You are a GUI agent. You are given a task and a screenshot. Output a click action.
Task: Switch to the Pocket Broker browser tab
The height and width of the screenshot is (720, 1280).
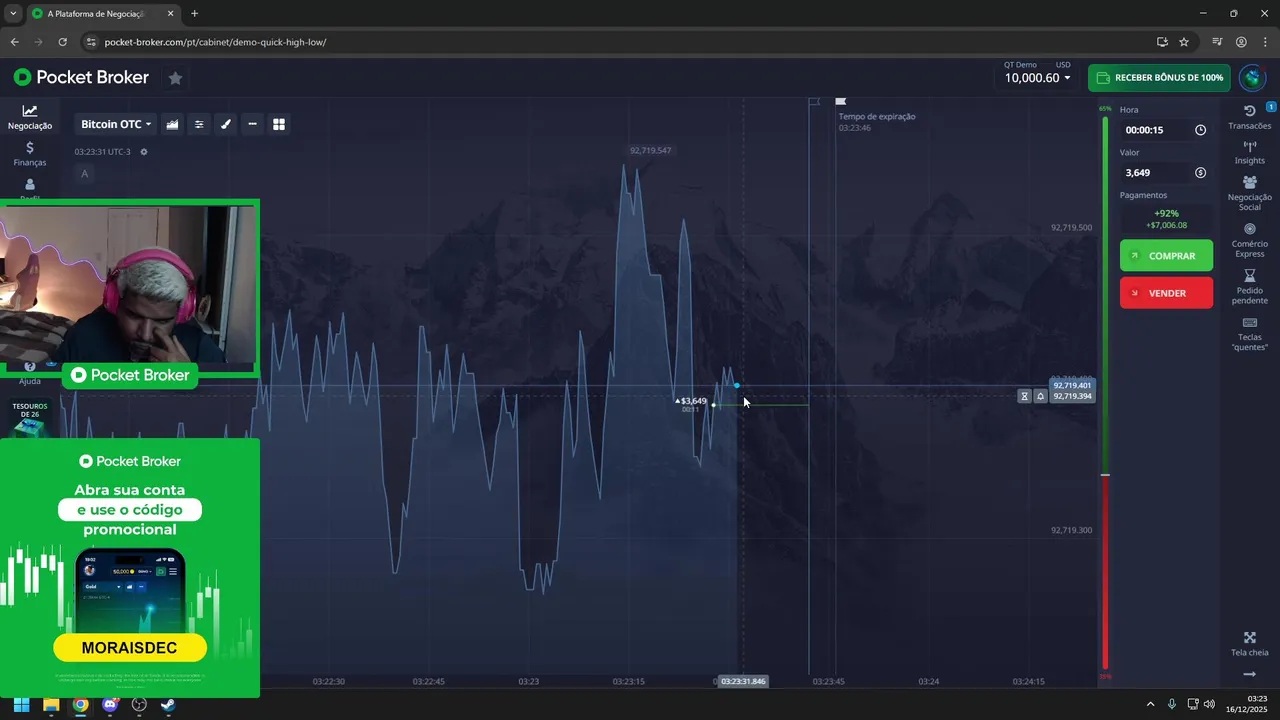click(103, 14)
